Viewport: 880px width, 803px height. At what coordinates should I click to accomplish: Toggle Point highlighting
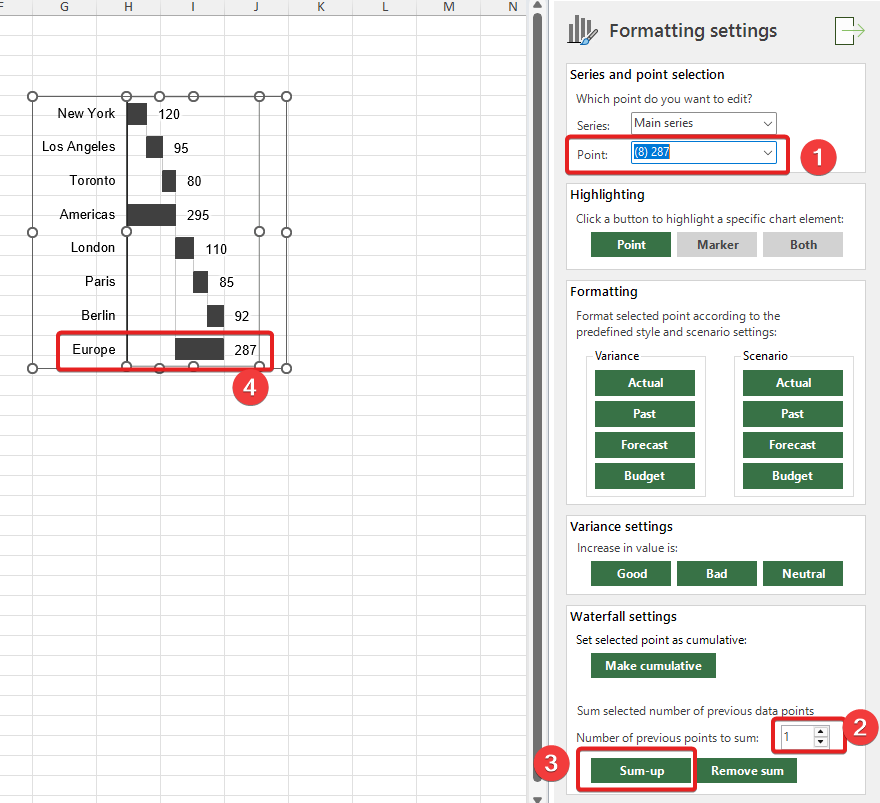[x=631, y=245]
